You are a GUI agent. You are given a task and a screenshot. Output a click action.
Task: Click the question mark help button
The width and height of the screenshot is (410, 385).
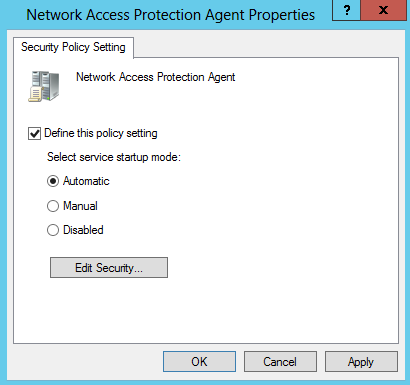point(346,10)
